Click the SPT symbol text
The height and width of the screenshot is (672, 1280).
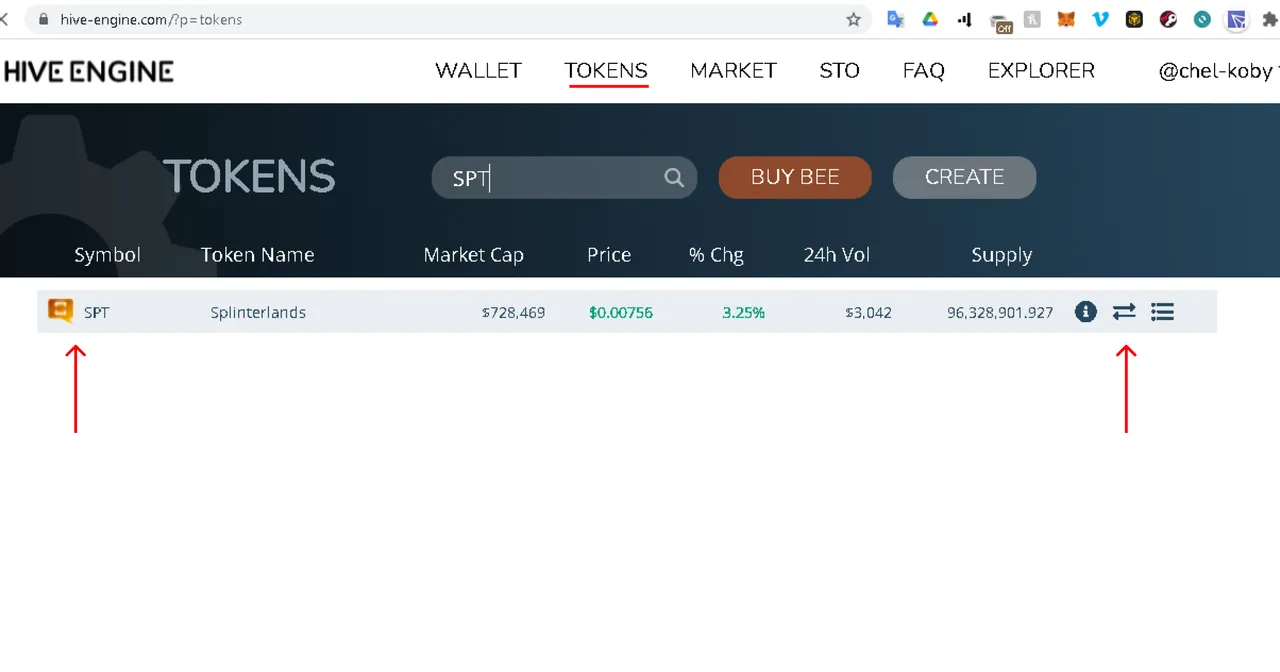coord(97,312)
